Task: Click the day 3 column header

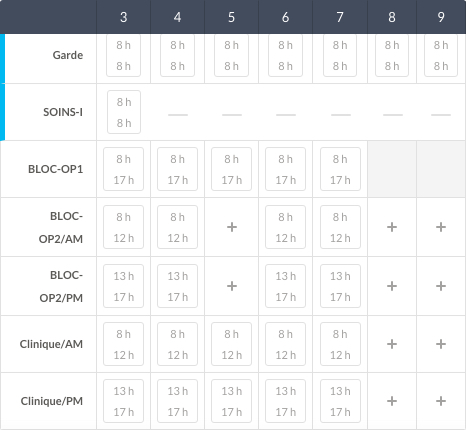Action: [x=124, y=17]
